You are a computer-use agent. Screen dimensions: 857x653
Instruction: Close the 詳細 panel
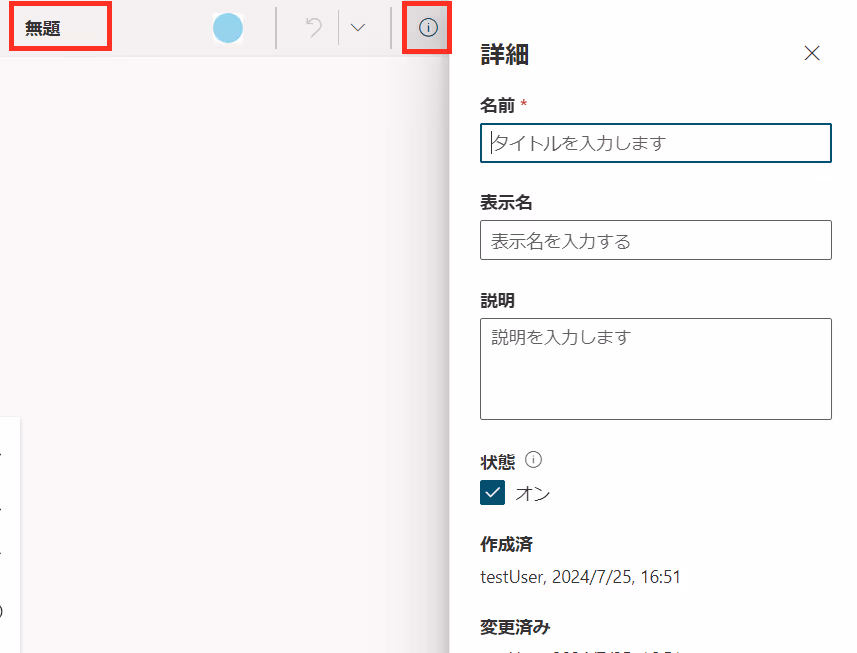tap(812, 53)
